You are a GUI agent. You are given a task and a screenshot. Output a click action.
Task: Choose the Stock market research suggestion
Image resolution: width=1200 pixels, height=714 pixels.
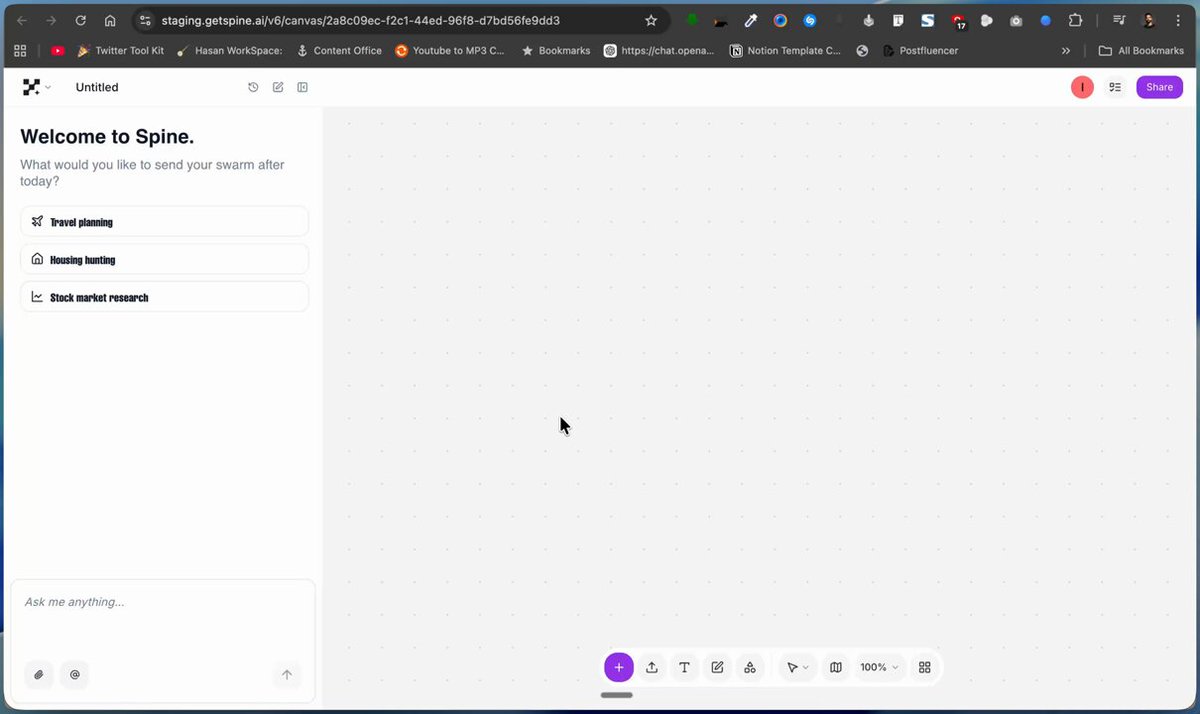pos(164,297)
